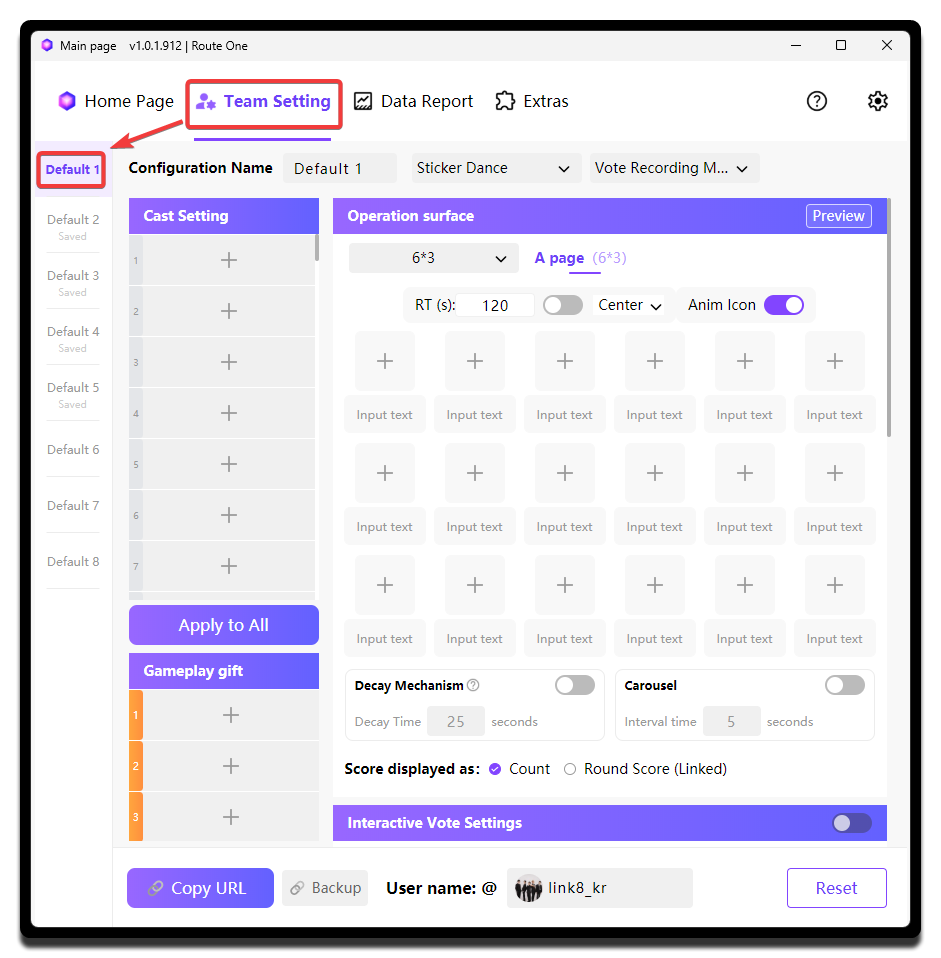This screenshot has height=958, width=941.
Task: Click the Extras puzzle piece icon
Action: point(505,101)
